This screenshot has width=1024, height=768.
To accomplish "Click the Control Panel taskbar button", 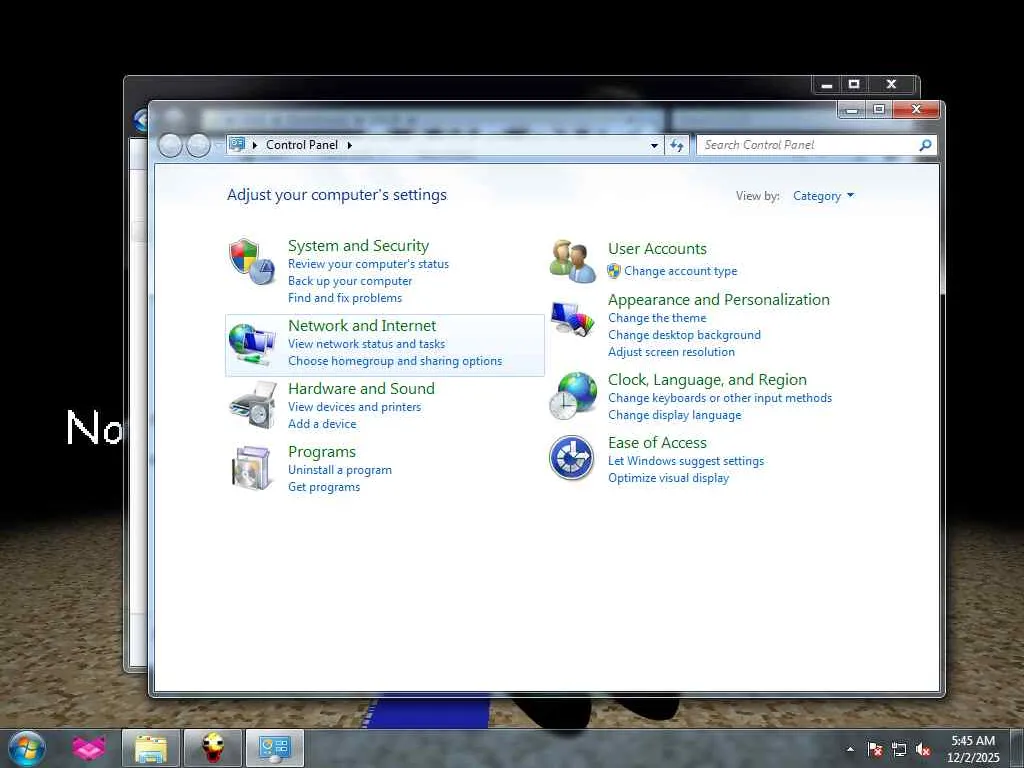I will 274,748.
